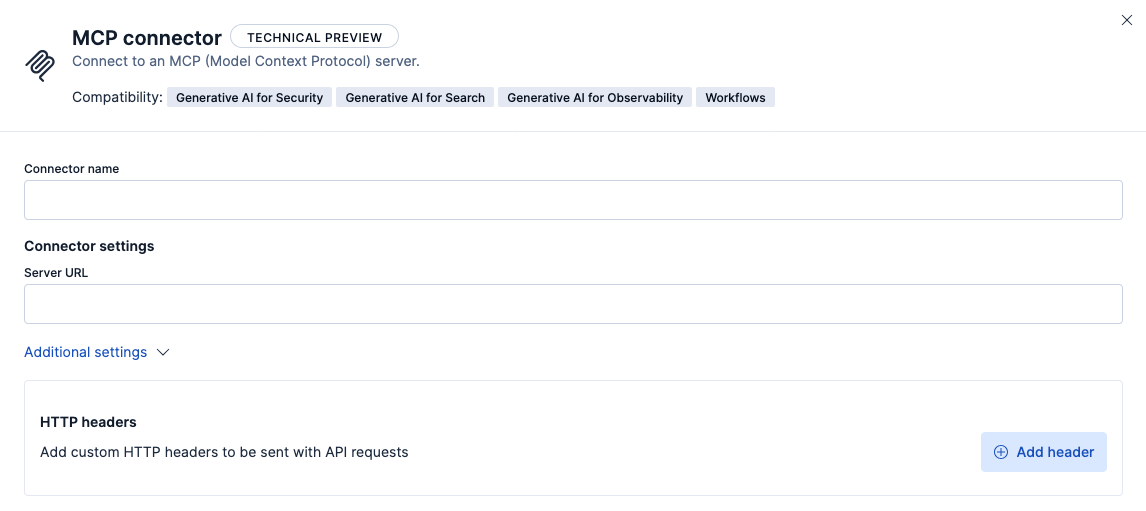The width and height of the screenshot is (1146, 511).
Task: Click the custom HTTP headers description text
Action: pos(224,452)
